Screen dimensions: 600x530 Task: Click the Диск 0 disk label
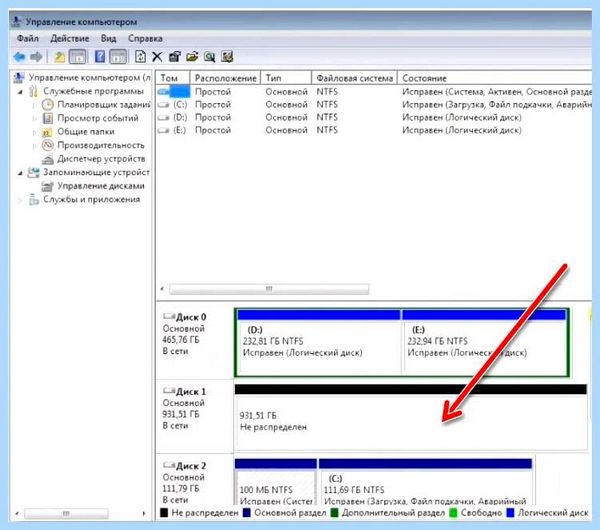tap(191, 317)
